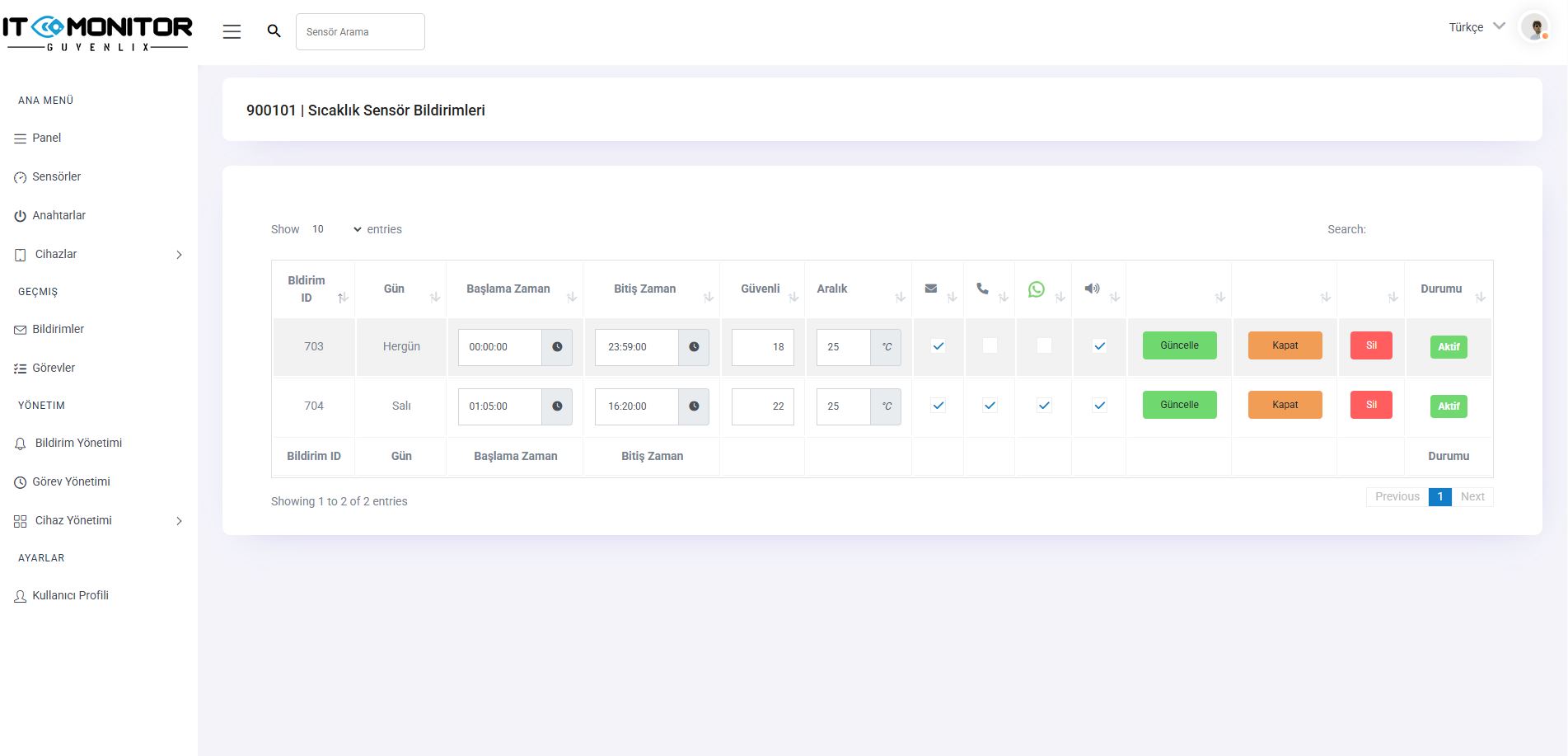This screenshot has height=756, width=1568.
Task: Click the hamburger menu toggle icon
Action: [232, 31]
